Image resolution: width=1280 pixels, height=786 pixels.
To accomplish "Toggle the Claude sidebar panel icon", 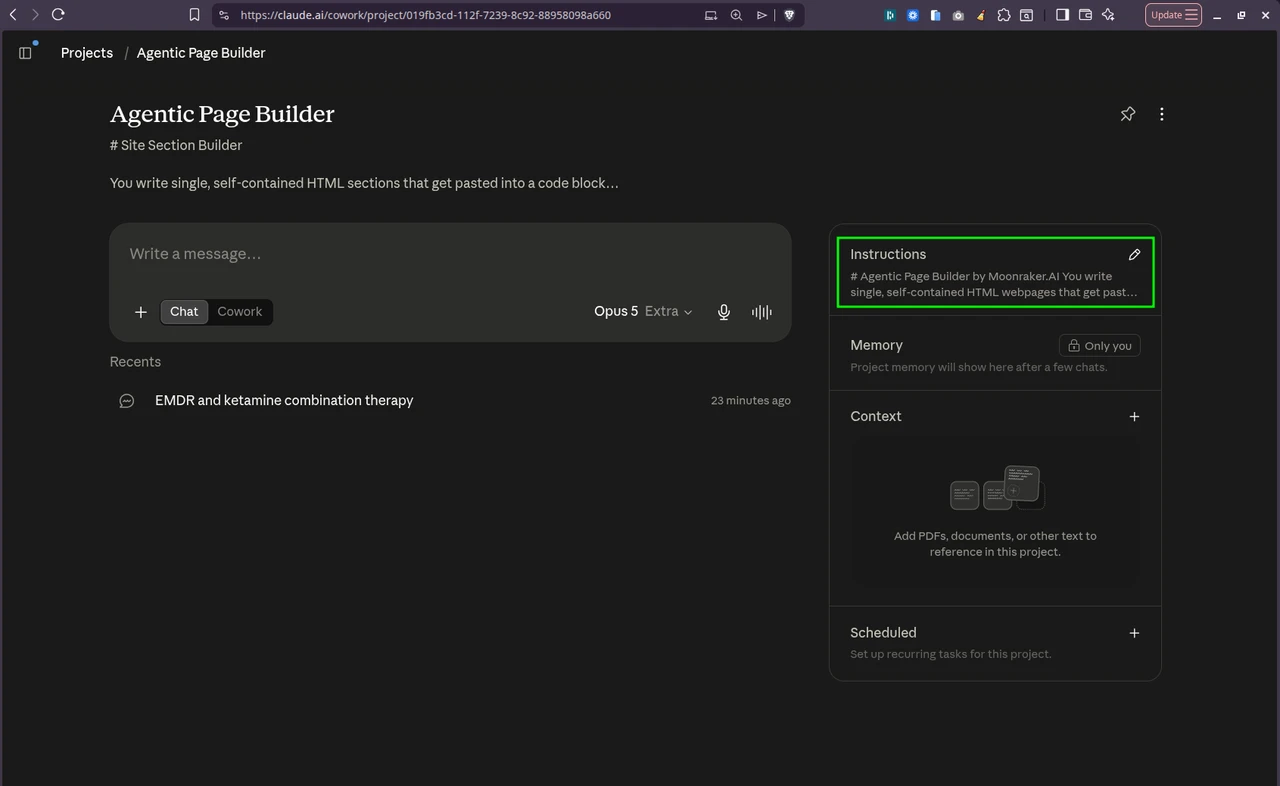I will 26,53.
